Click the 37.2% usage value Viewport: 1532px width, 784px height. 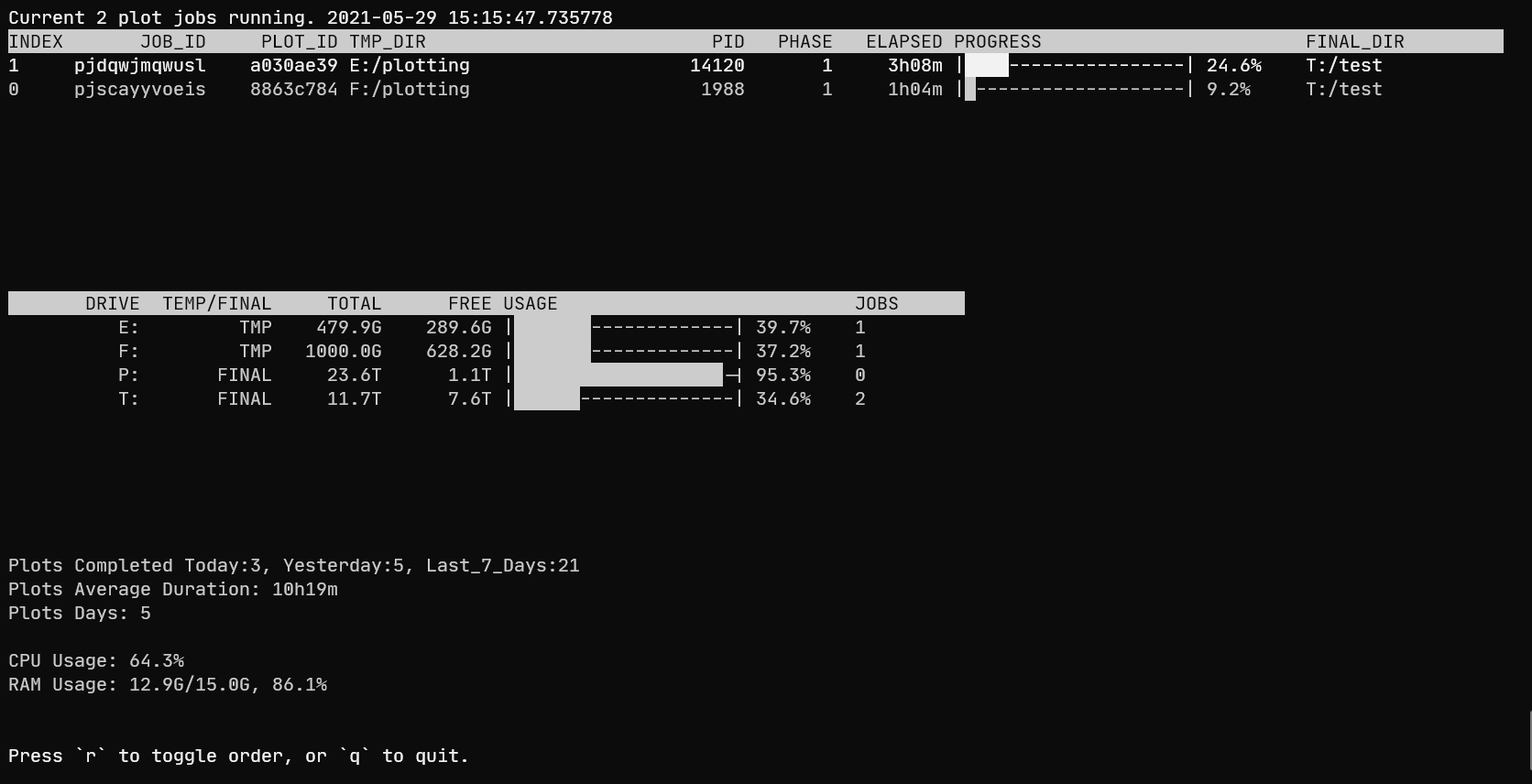[783, 351]
